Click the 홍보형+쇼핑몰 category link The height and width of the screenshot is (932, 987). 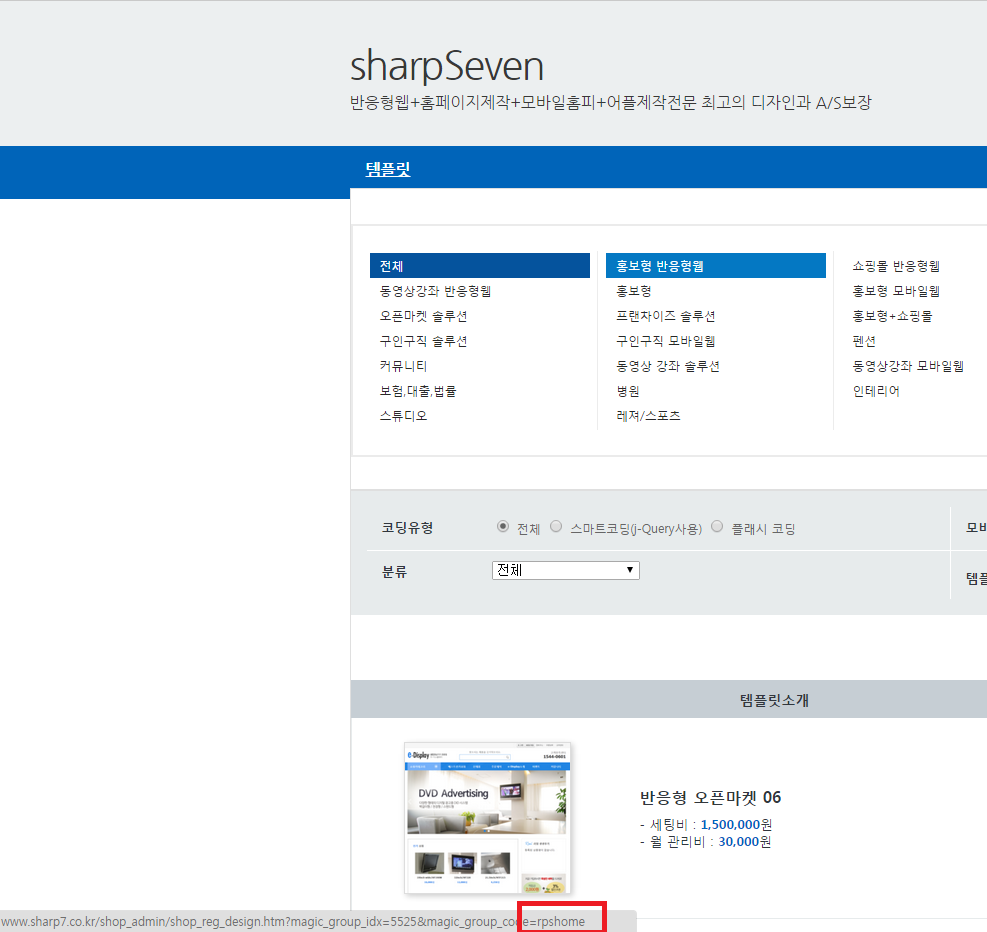coord(892,316)
